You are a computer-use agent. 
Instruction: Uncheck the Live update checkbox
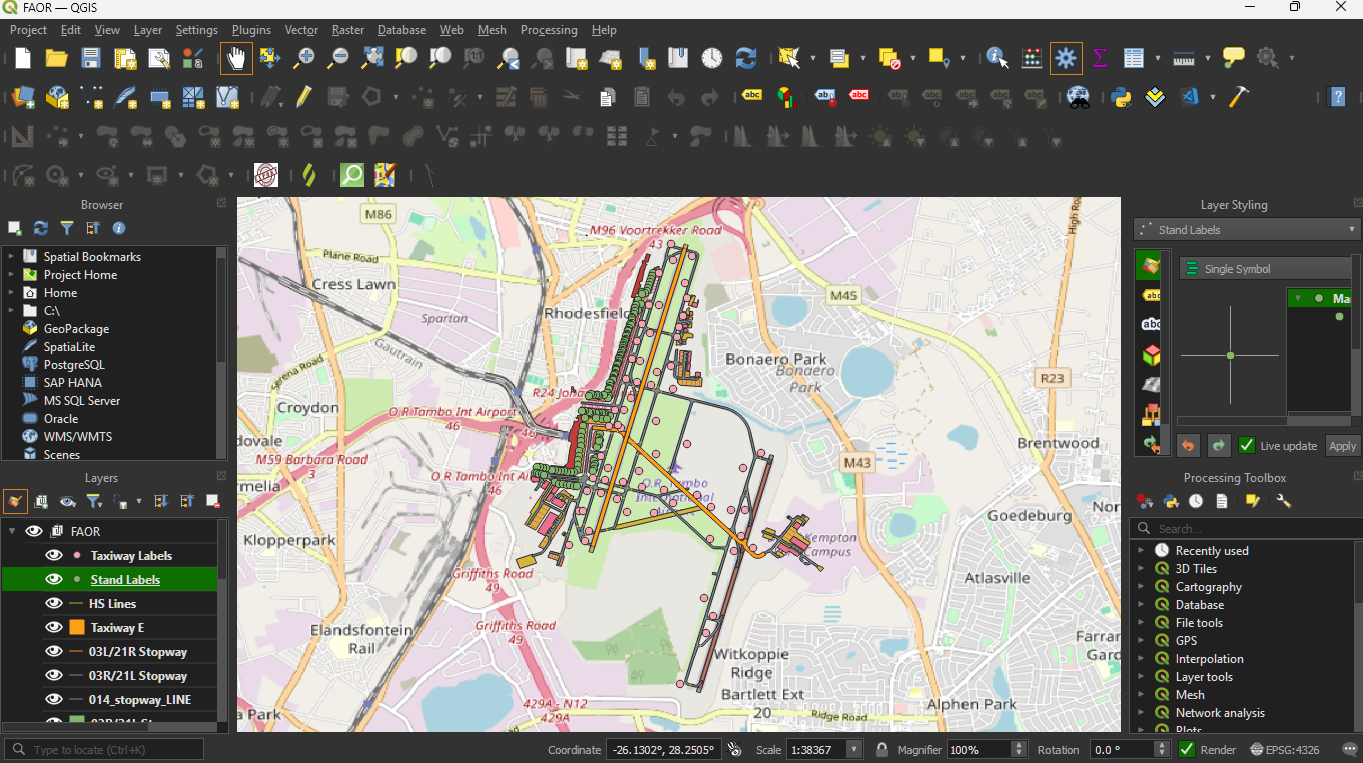coord(1247,446)
